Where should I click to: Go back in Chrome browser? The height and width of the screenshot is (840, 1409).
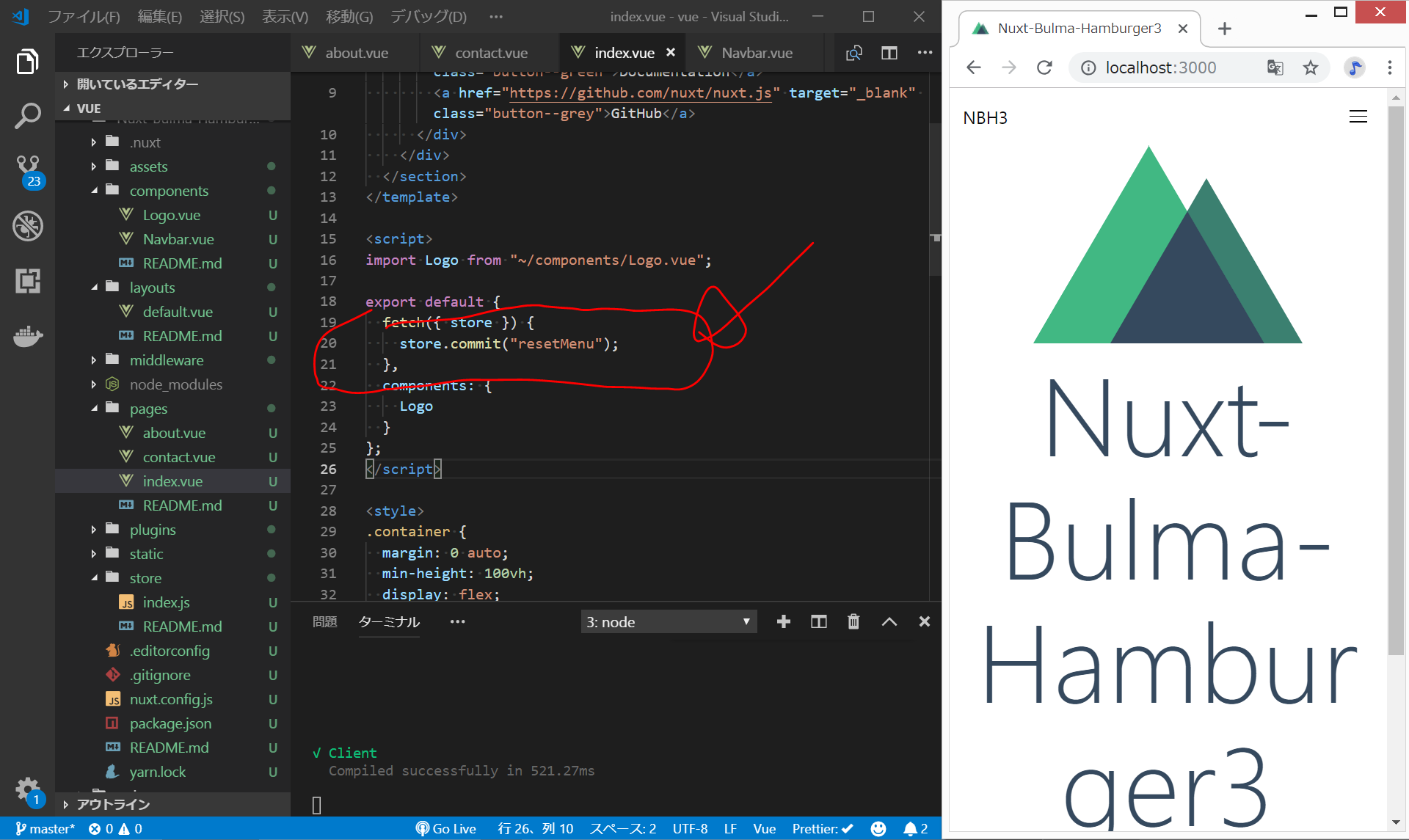coord(974,67)
